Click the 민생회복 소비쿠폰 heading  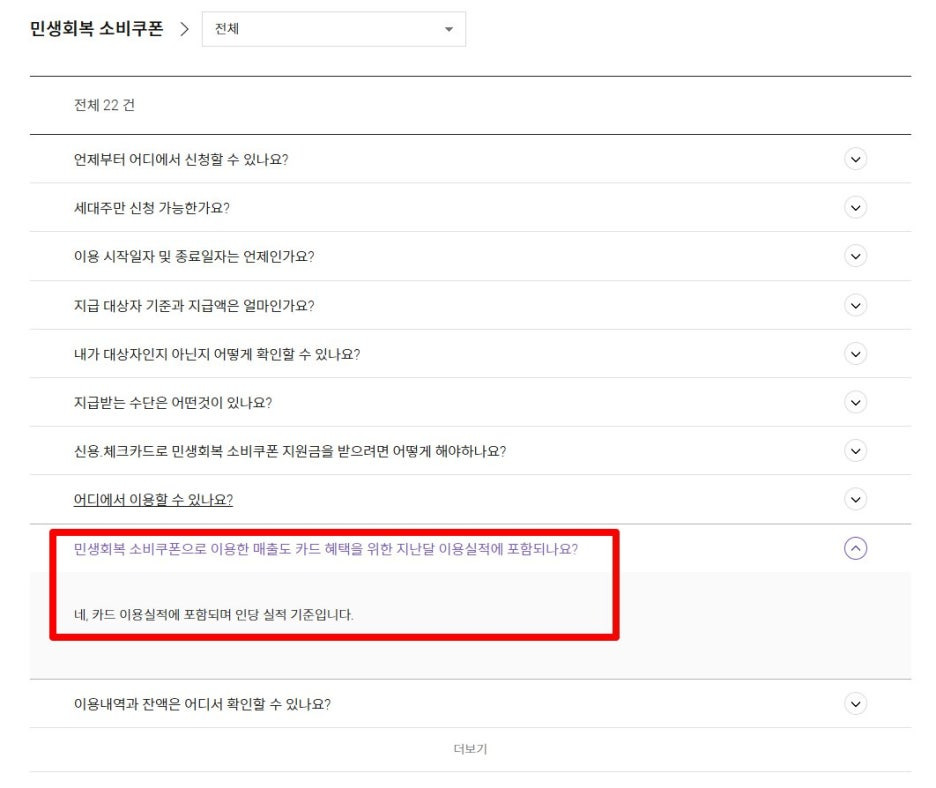pos(96,29)
